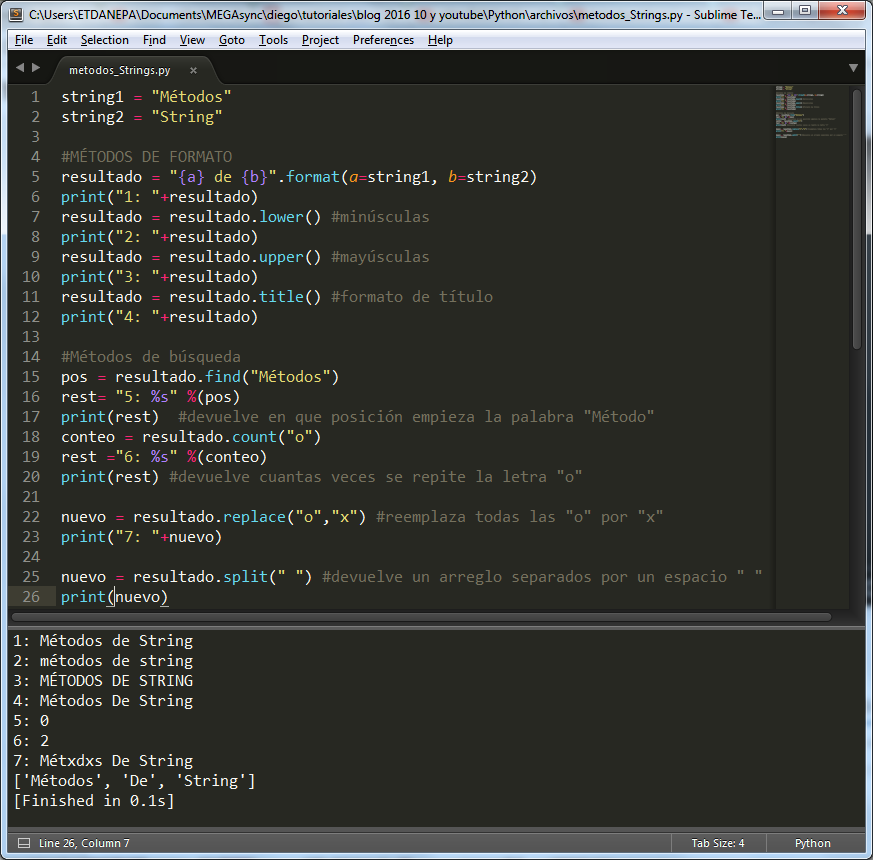Click the format method call on line 5
This screenshot has height=860, width=873.
(312, 177)
